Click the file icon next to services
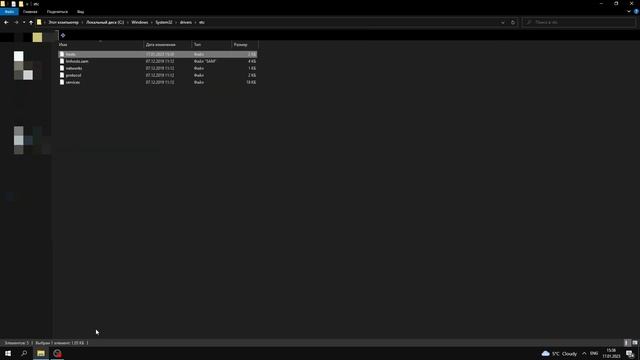Image resolution: width=640 pixels, height=360 pixels. (x=62, y=82)
